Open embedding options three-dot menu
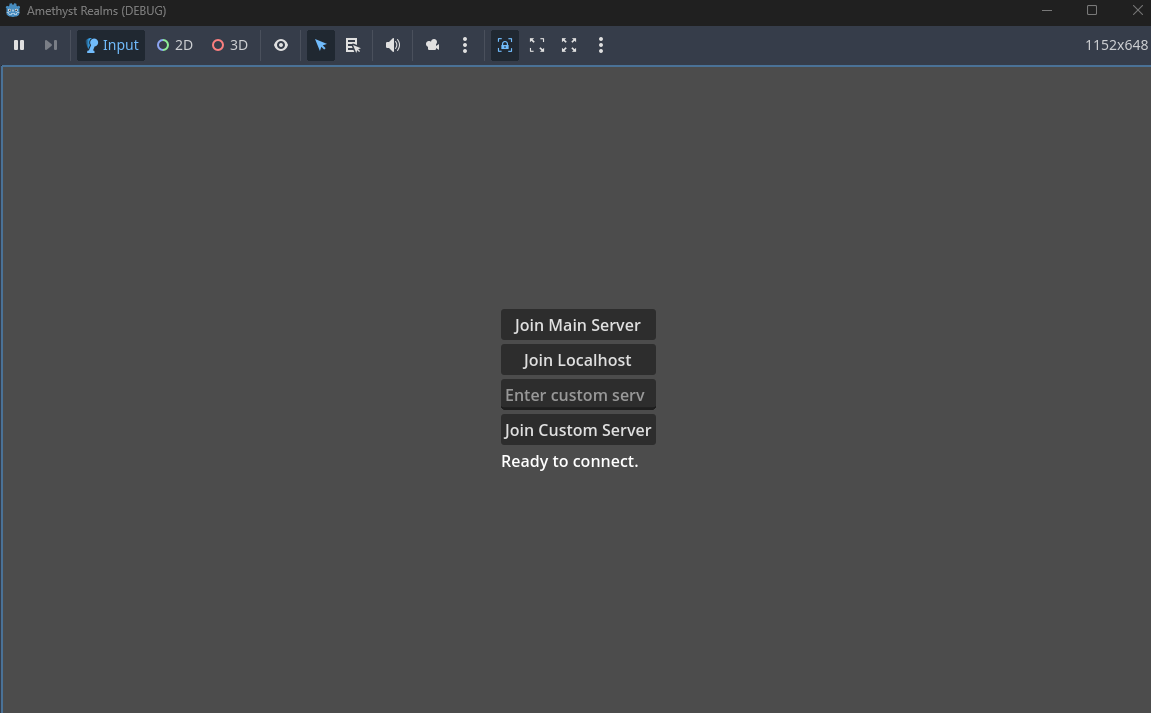This screenshot has height=713, width=1151. pyautogui.click(x=601, y=46)
